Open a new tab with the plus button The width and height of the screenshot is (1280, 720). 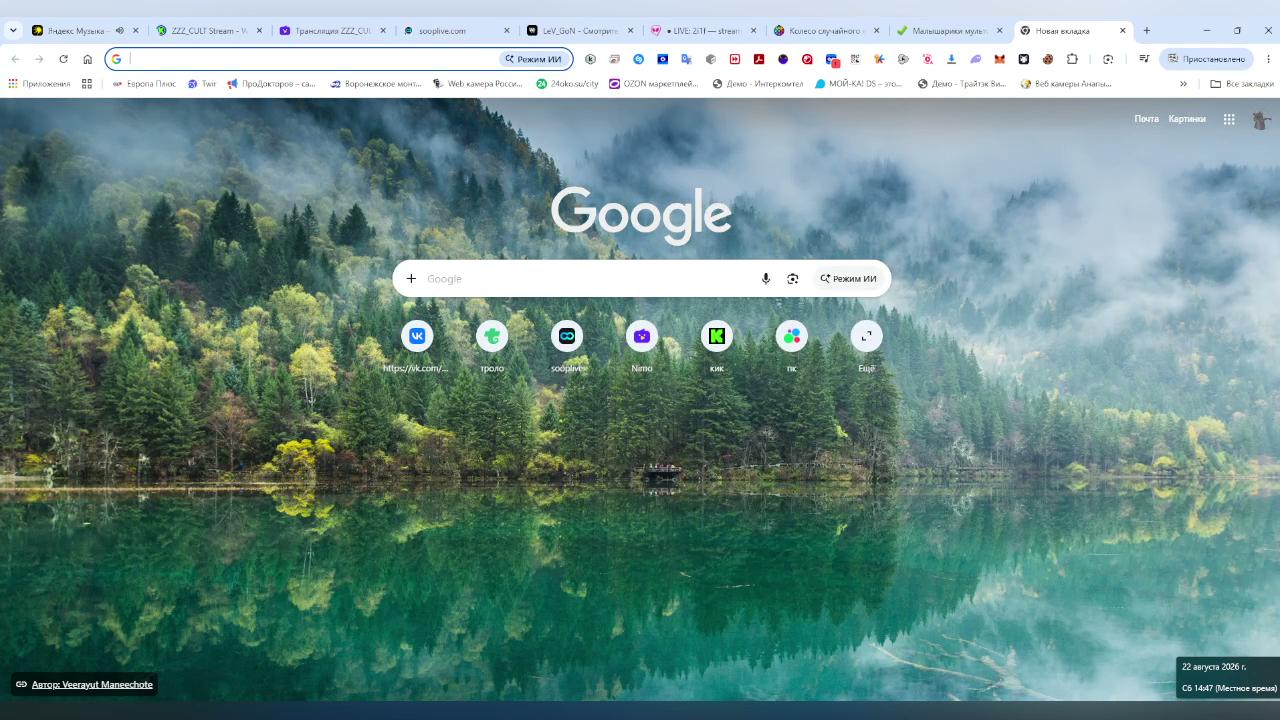coord(1147,31)
